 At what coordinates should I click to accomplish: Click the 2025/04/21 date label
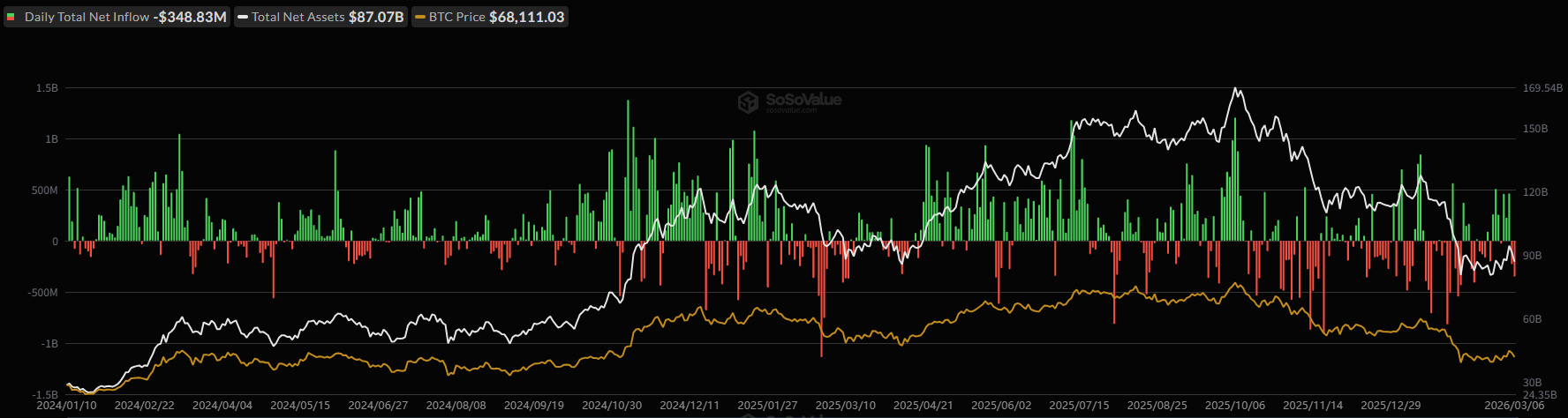click(923, 406)
